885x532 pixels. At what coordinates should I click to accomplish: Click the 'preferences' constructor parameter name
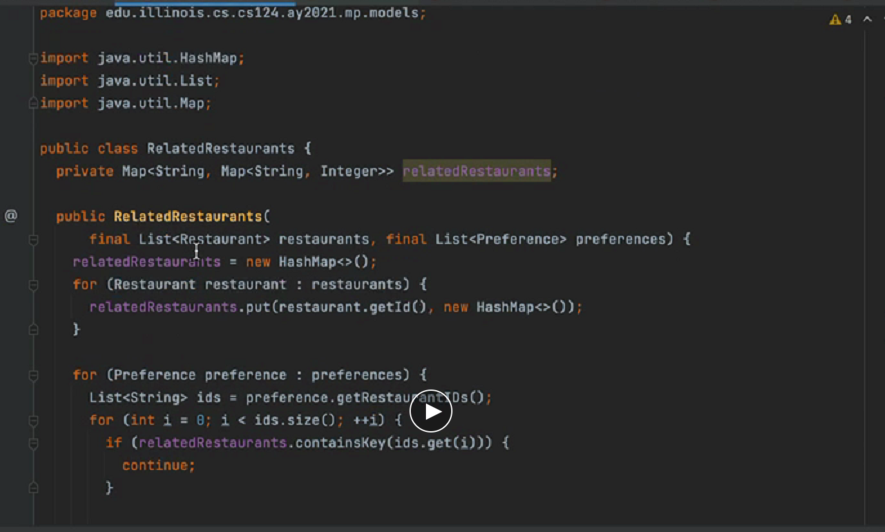click(x=621, y=239)
